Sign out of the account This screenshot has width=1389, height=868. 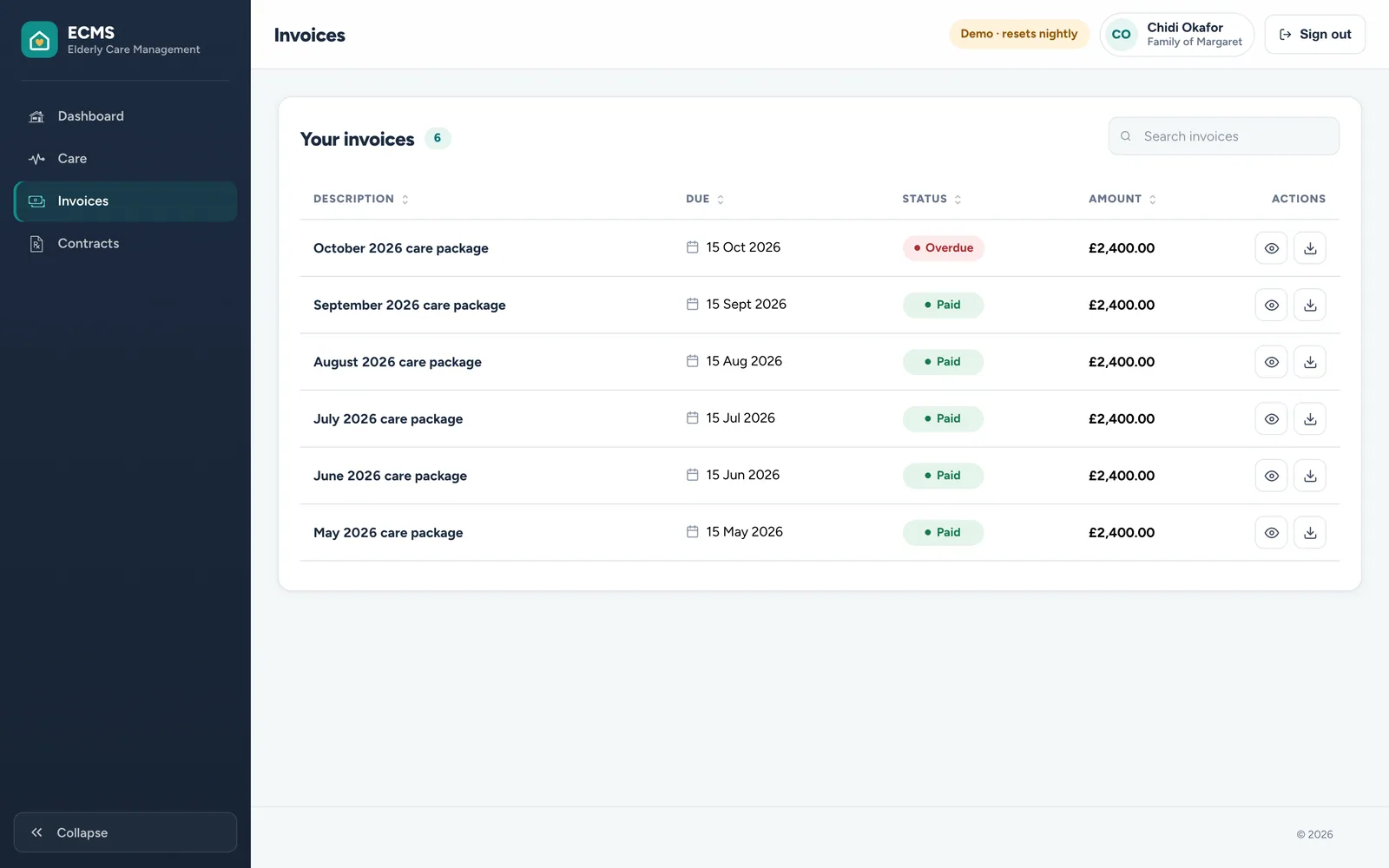point(1314,35)
